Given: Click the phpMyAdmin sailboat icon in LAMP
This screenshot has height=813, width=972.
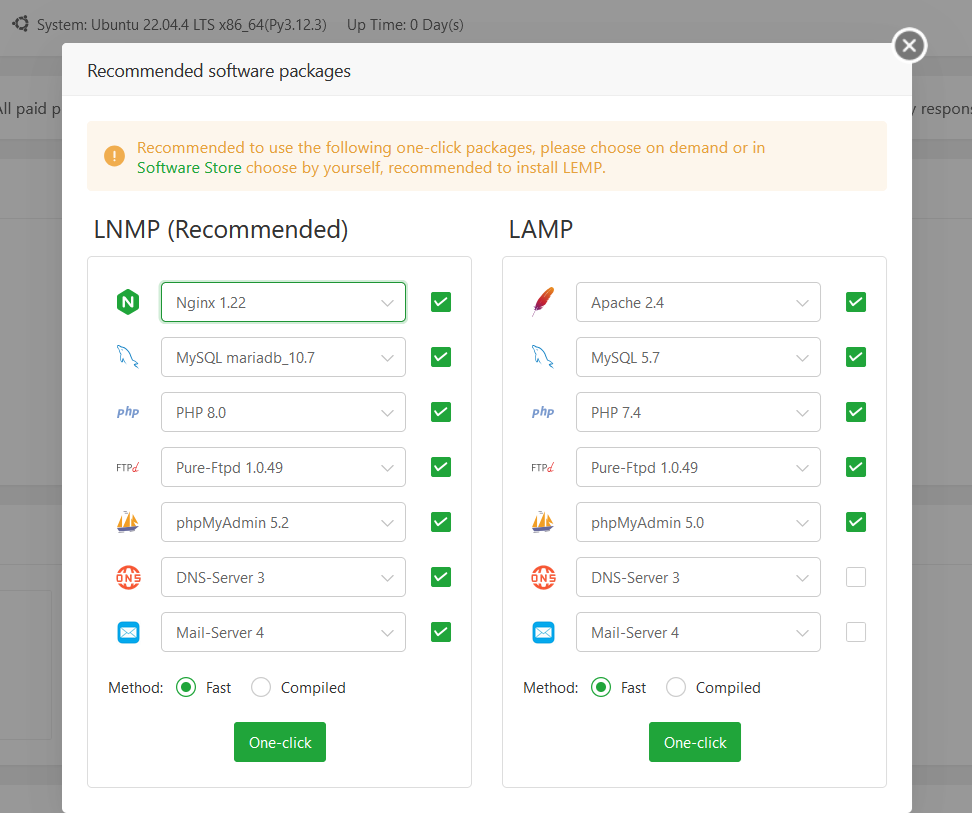Looking at the screenshot, I should pyautogui.click(x=543, y=522).
